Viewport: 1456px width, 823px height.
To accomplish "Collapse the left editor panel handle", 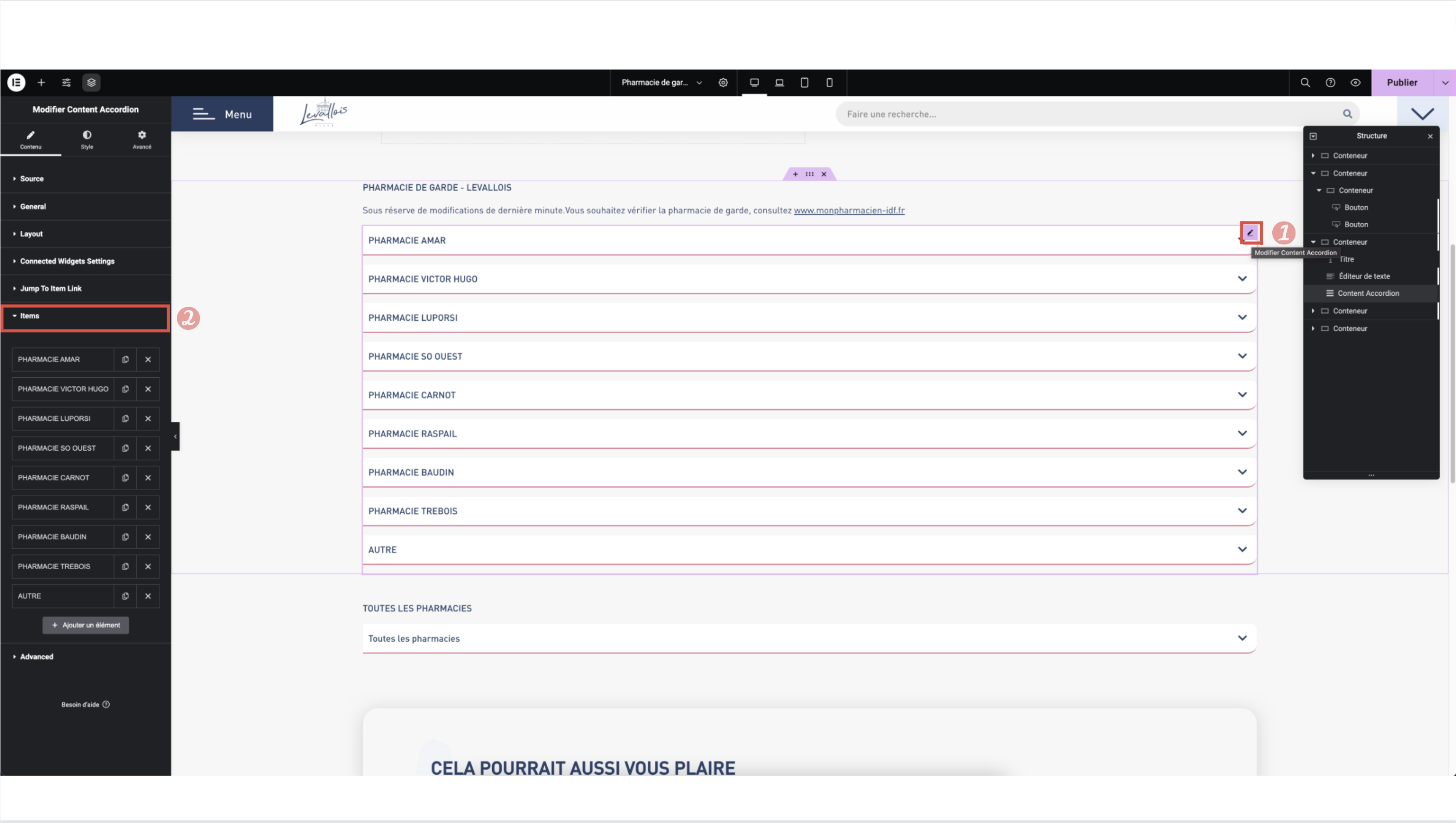I will 175,437.
